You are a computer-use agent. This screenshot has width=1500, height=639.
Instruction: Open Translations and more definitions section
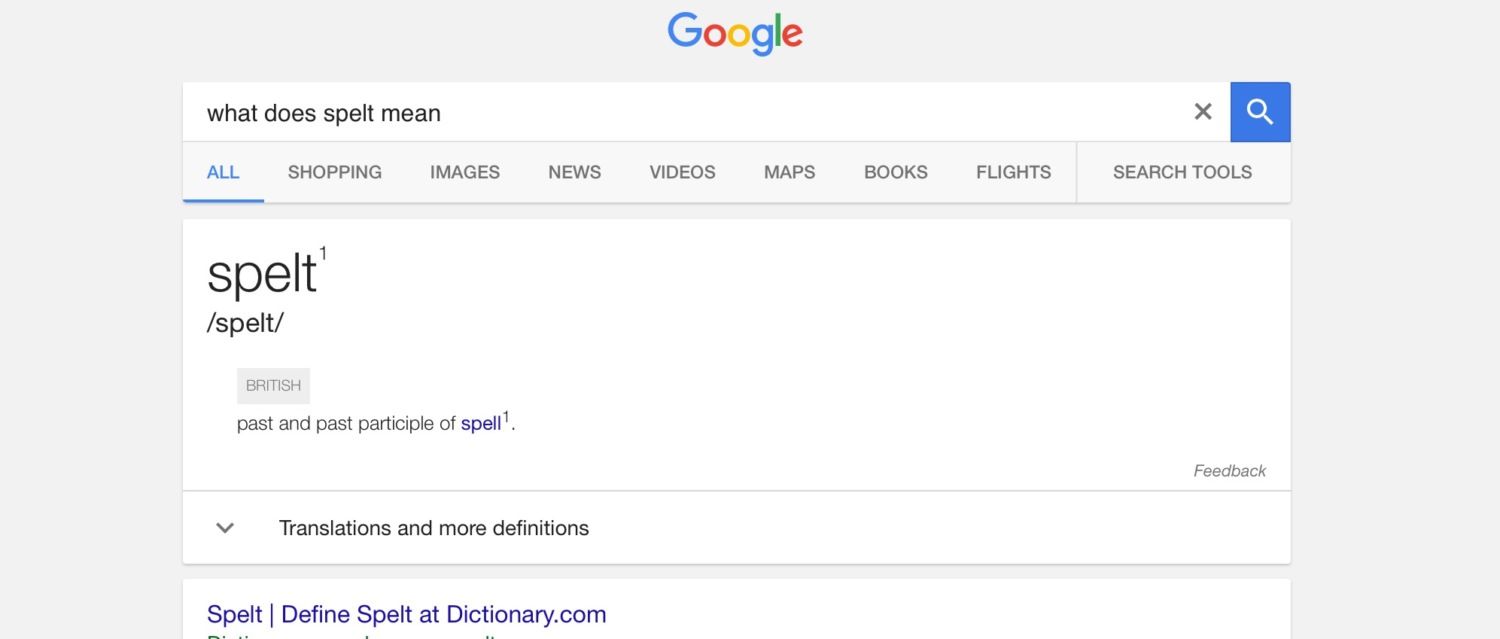click(x=434, y=528)
